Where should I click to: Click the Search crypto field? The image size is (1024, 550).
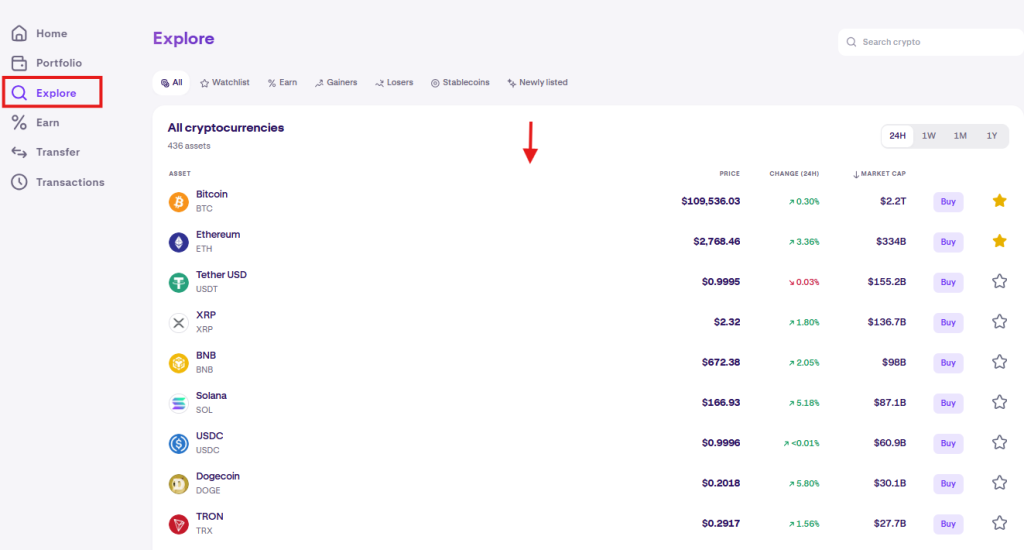[931, 42]
